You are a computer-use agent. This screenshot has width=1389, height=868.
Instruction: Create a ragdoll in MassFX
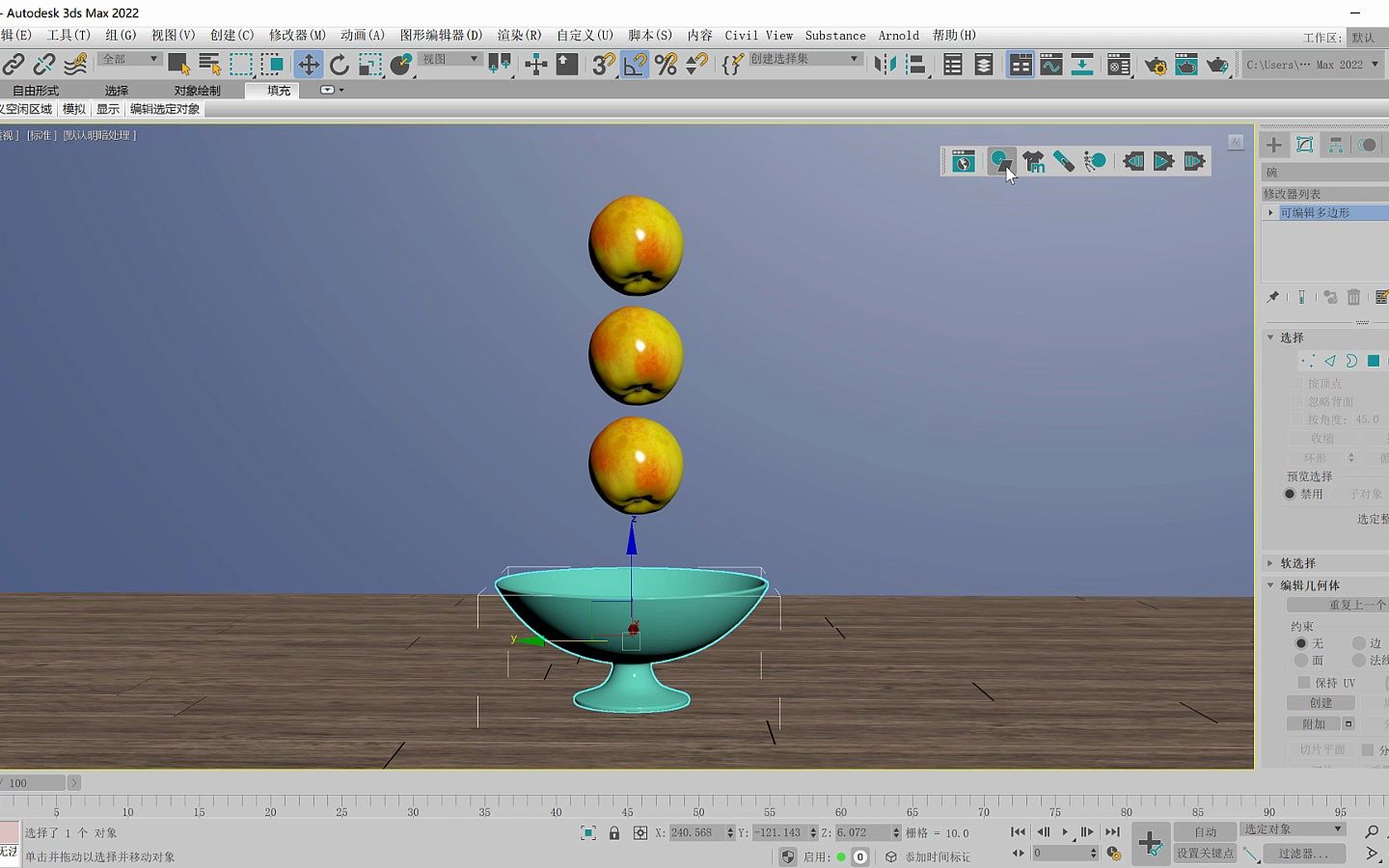[x=1094, y=161]
